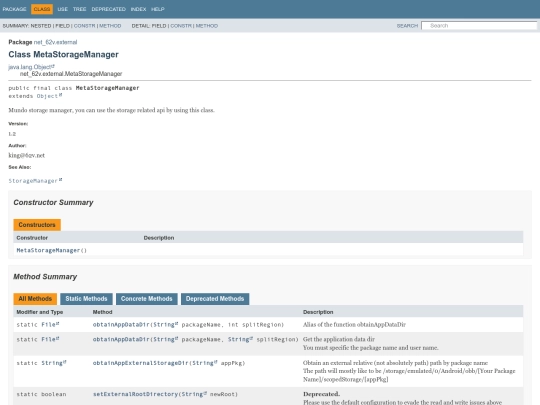The width and height of the screenshot is (540, 405).
Task: Click the 'static boolean' modifier cell
Action: 41,394
